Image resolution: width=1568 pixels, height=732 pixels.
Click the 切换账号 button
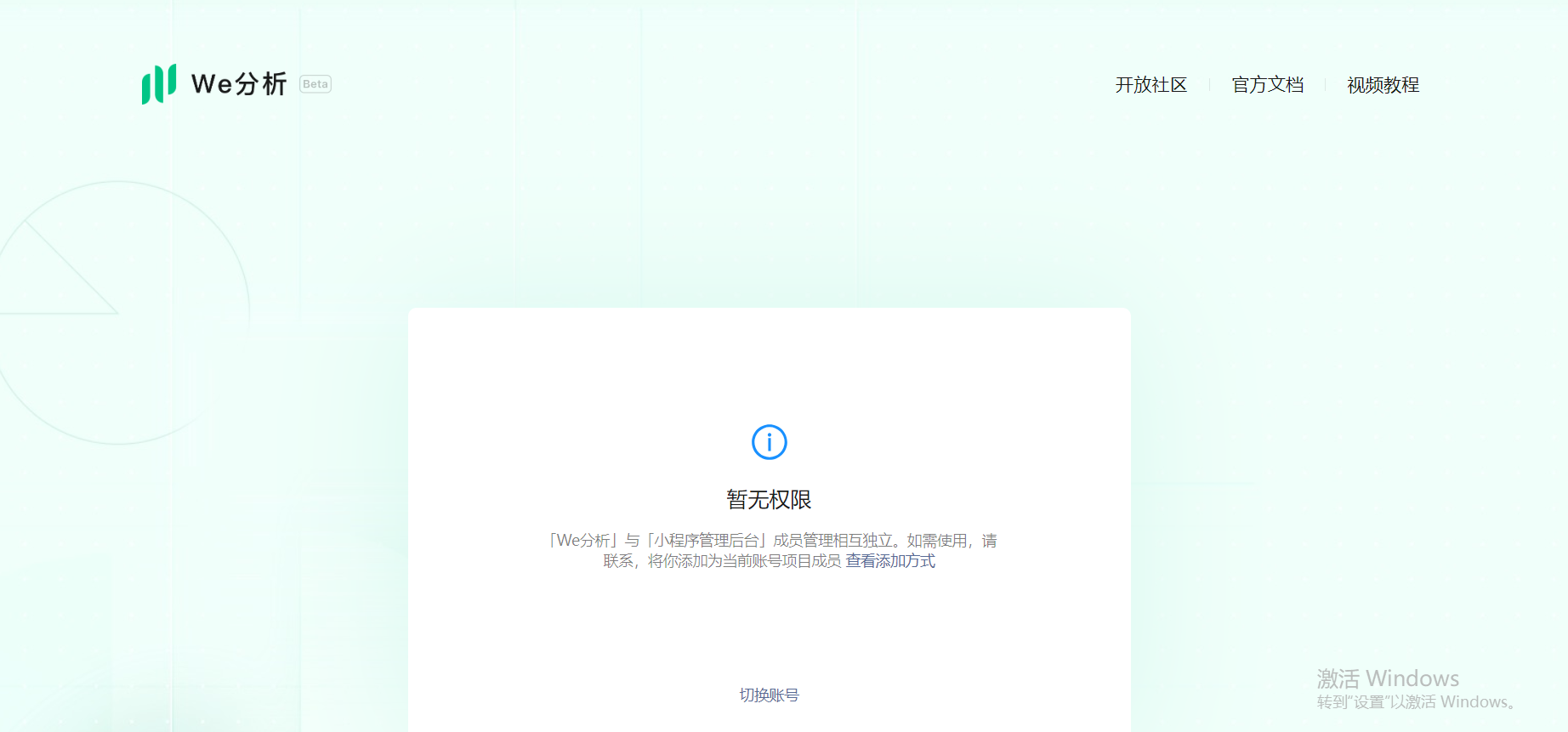[770, 695]
